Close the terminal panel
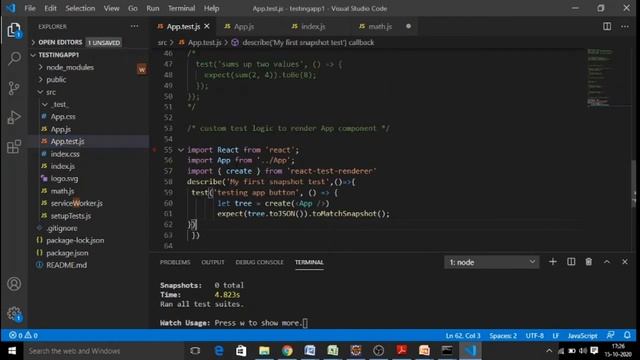This screenshot has width=640, height=360. click(625, 262)
